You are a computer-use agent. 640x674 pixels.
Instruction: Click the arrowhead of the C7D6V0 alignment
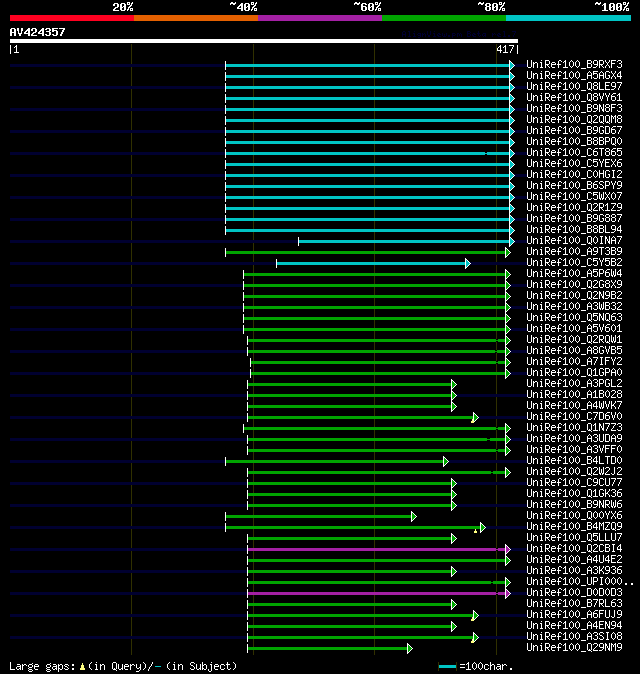(x=475, y=417)
